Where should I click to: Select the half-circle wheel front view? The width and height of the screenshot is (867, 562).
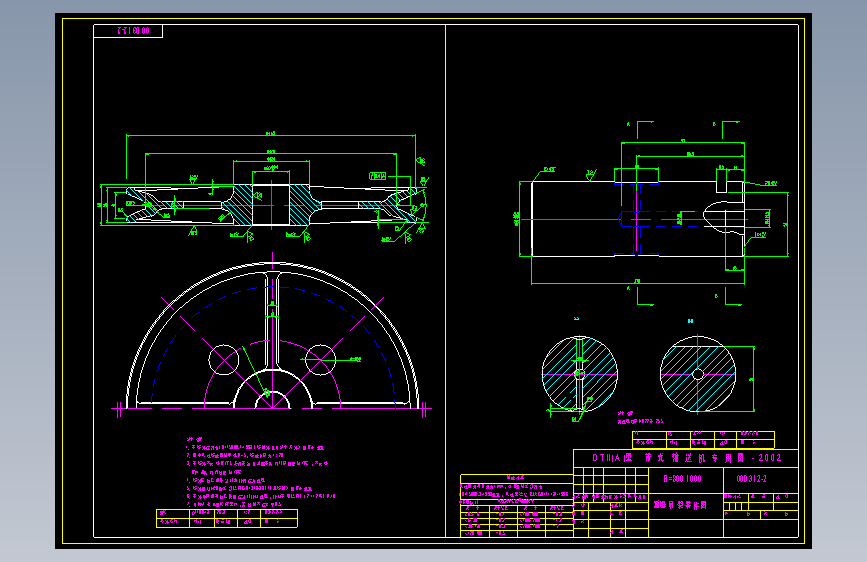coord(273,335)
